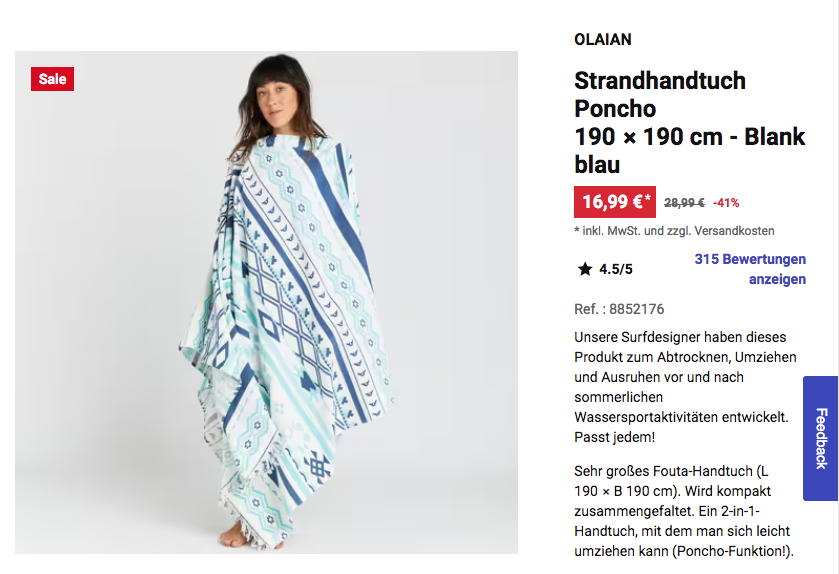
Task: Click the inkl. MwSt. shipping note
Action: [x=674, y=231]
